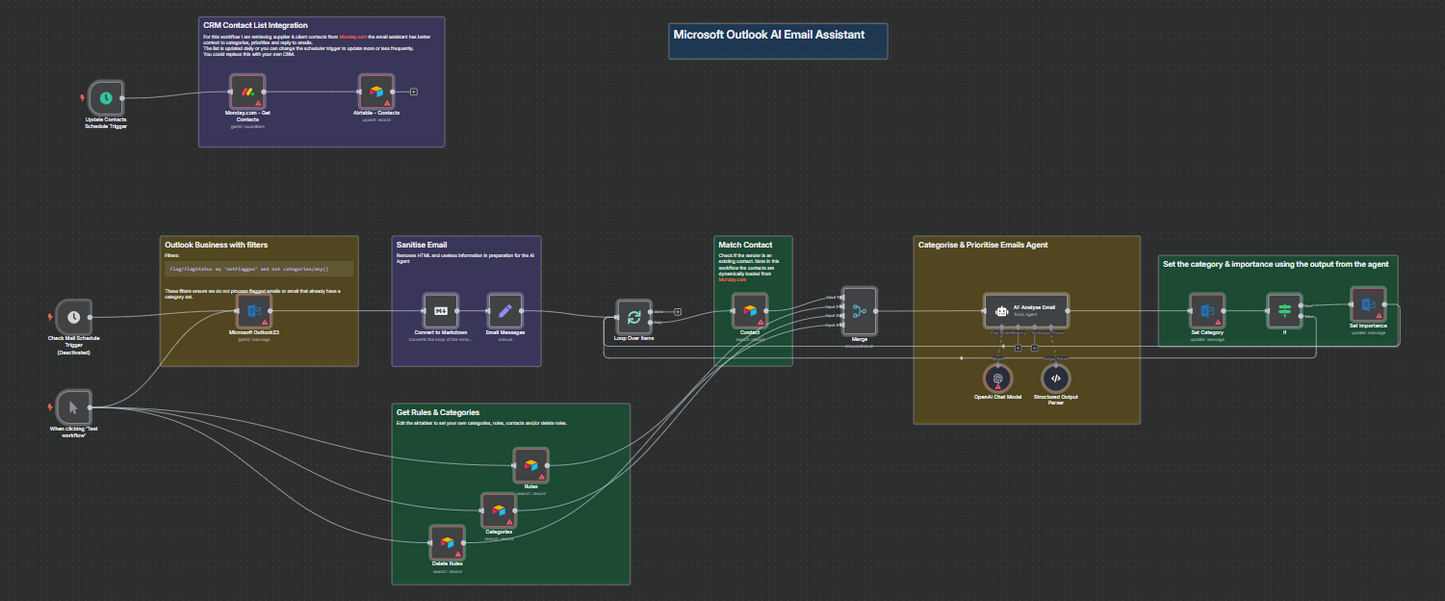1445x601 pixels.
Task: Click the Loop Over Items label
Action: 633,339
